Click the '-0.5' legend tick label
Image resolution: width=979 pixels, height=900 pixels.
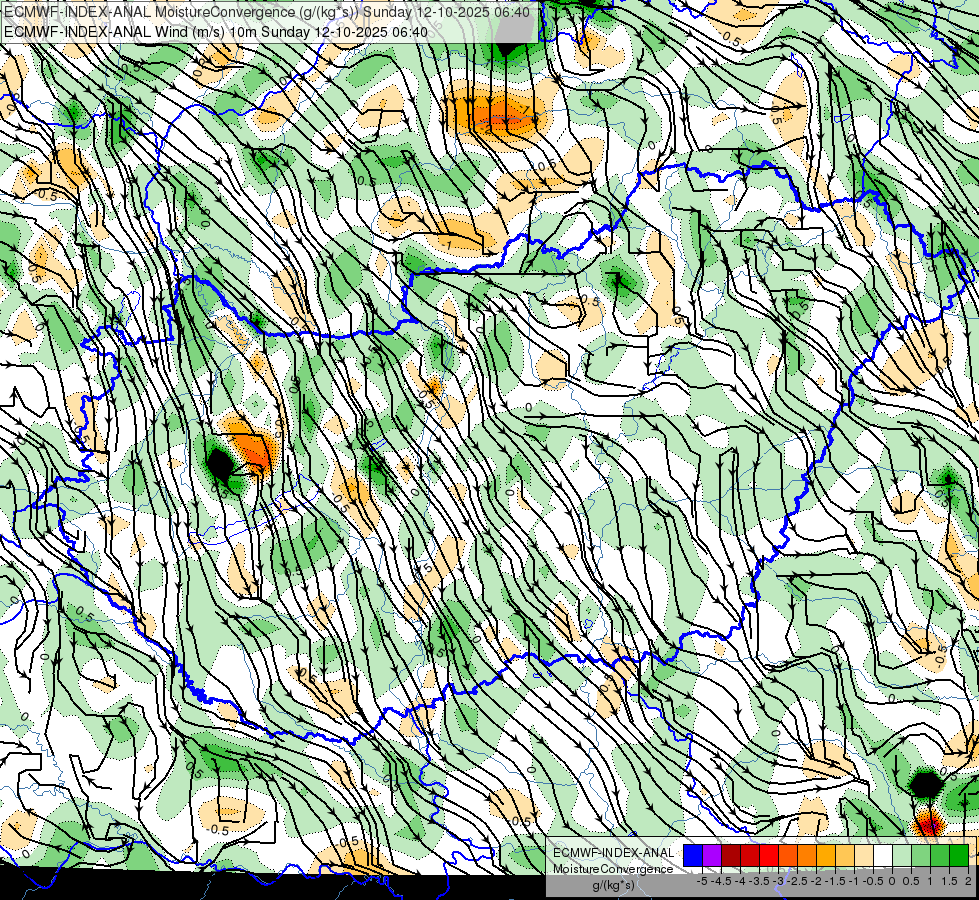click(873, 881)
